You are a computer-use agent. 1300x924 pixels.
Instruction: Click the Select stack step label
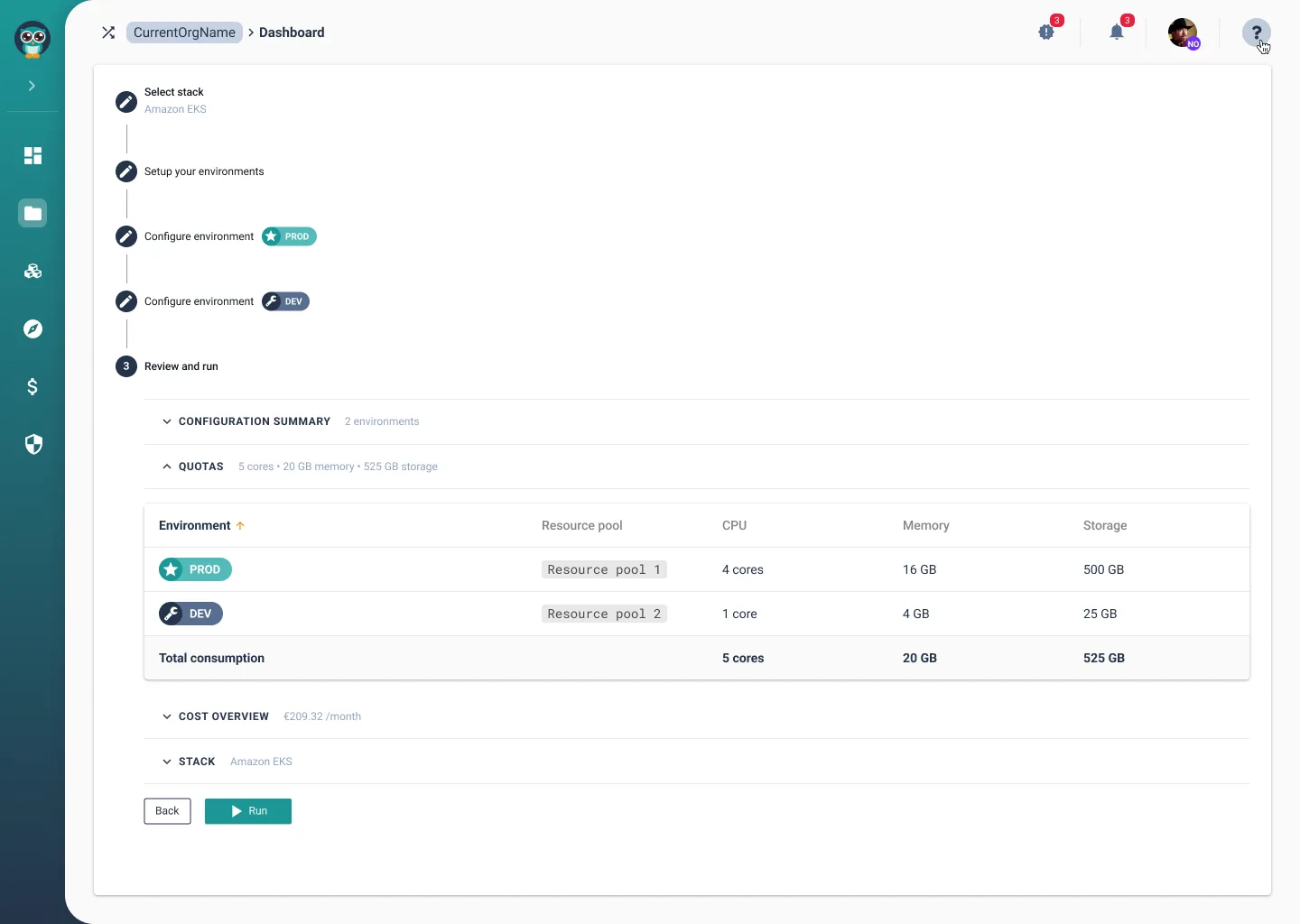pyautogui.click(x=174, y=92)
